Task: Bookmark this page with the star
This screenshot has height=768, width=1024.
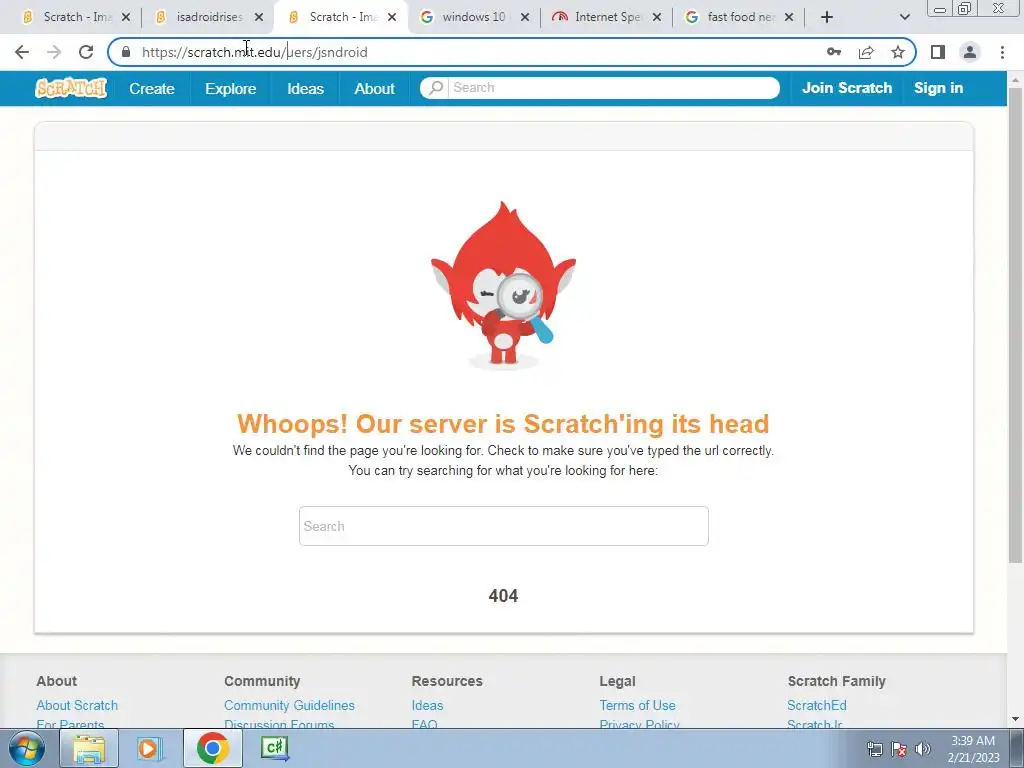Action: click(x=898, y=52)
